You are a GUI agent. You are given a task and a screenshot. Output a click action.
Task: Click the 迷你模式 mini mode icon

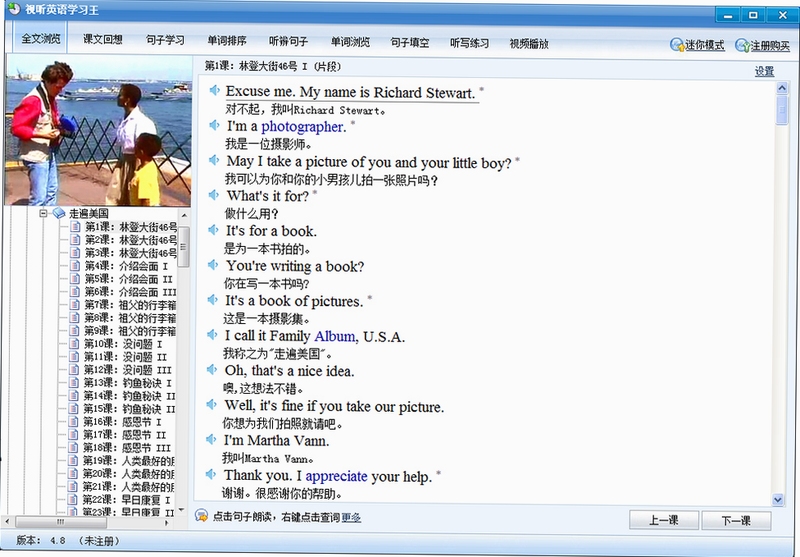pos(677,45)
